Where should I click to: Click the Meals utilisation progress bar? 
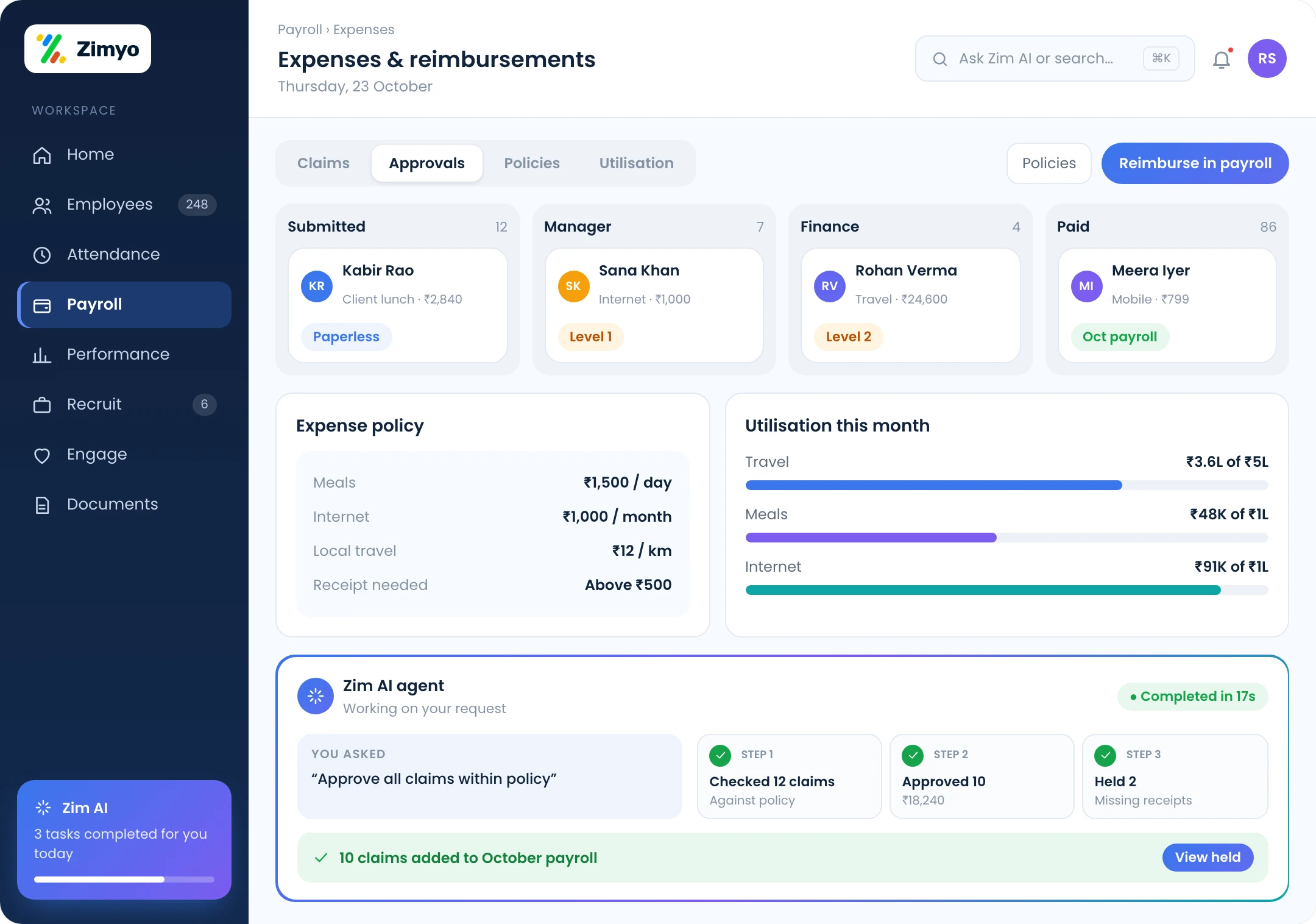pyautogui.click(x=1006, y=538)
